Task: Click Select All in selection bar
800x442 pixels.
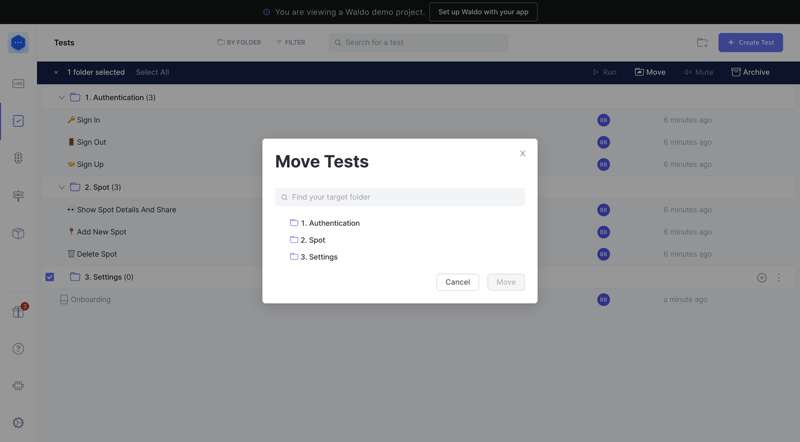Action: pyautogui.click(x=152, y=72)
